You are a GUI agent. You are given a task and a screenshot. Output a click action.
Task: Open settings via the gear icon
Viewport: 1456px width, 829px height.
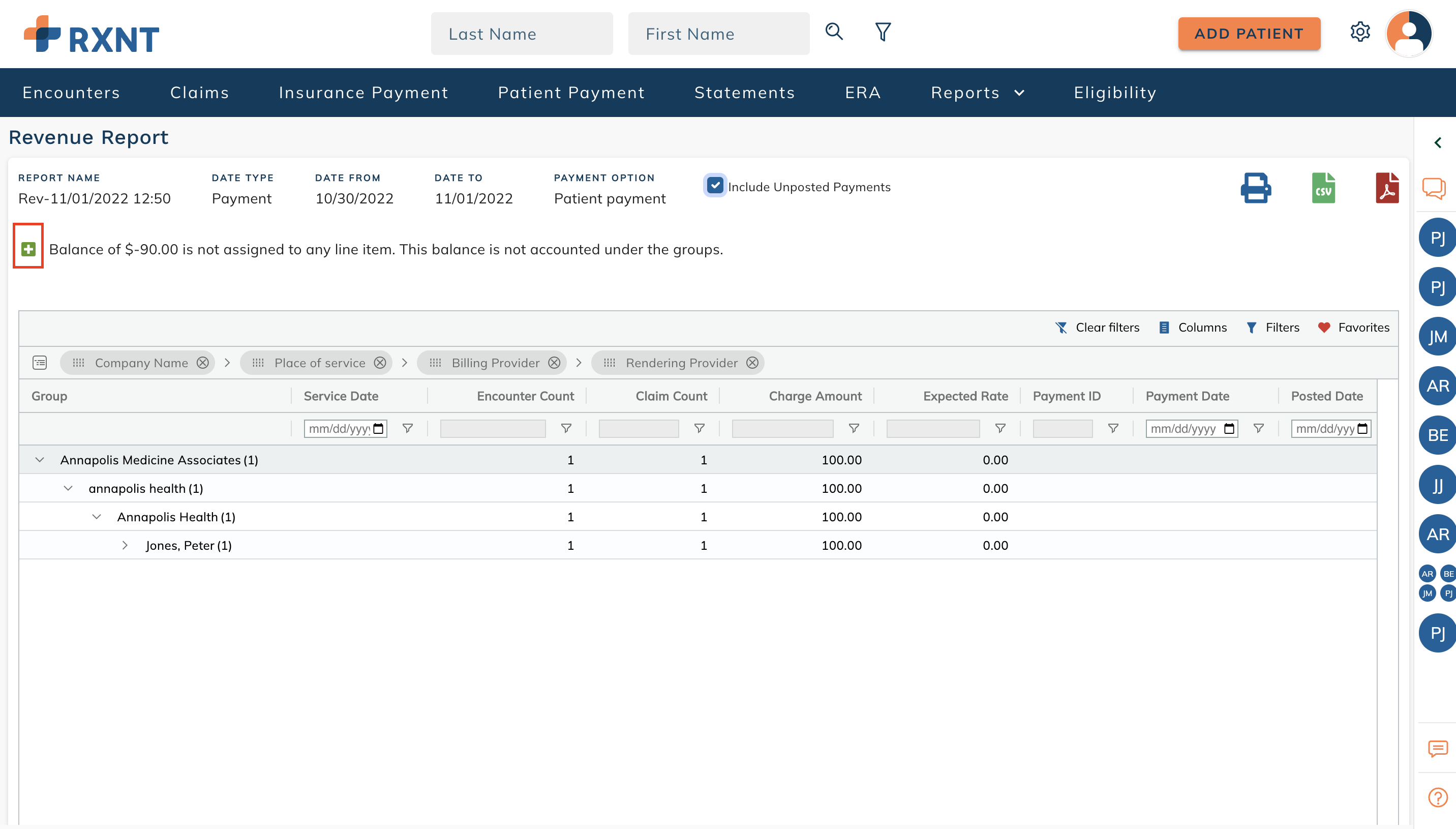[x=1360, y=32]
